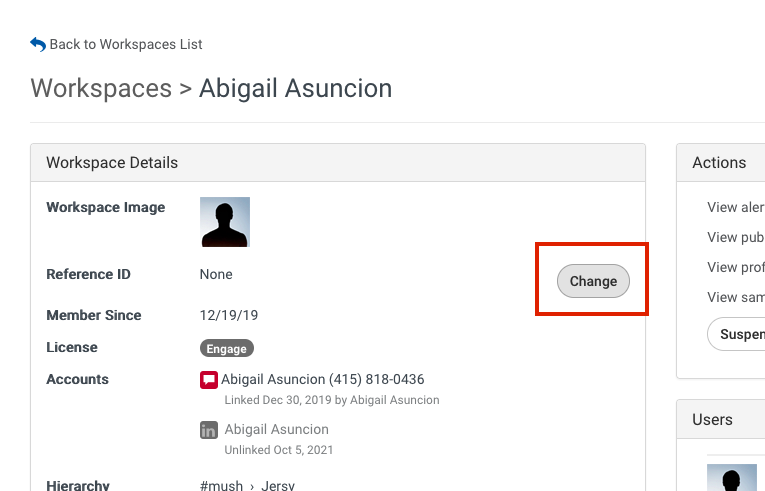
Task: Click the red text message account icon
Action: click(x=209, y=380)
